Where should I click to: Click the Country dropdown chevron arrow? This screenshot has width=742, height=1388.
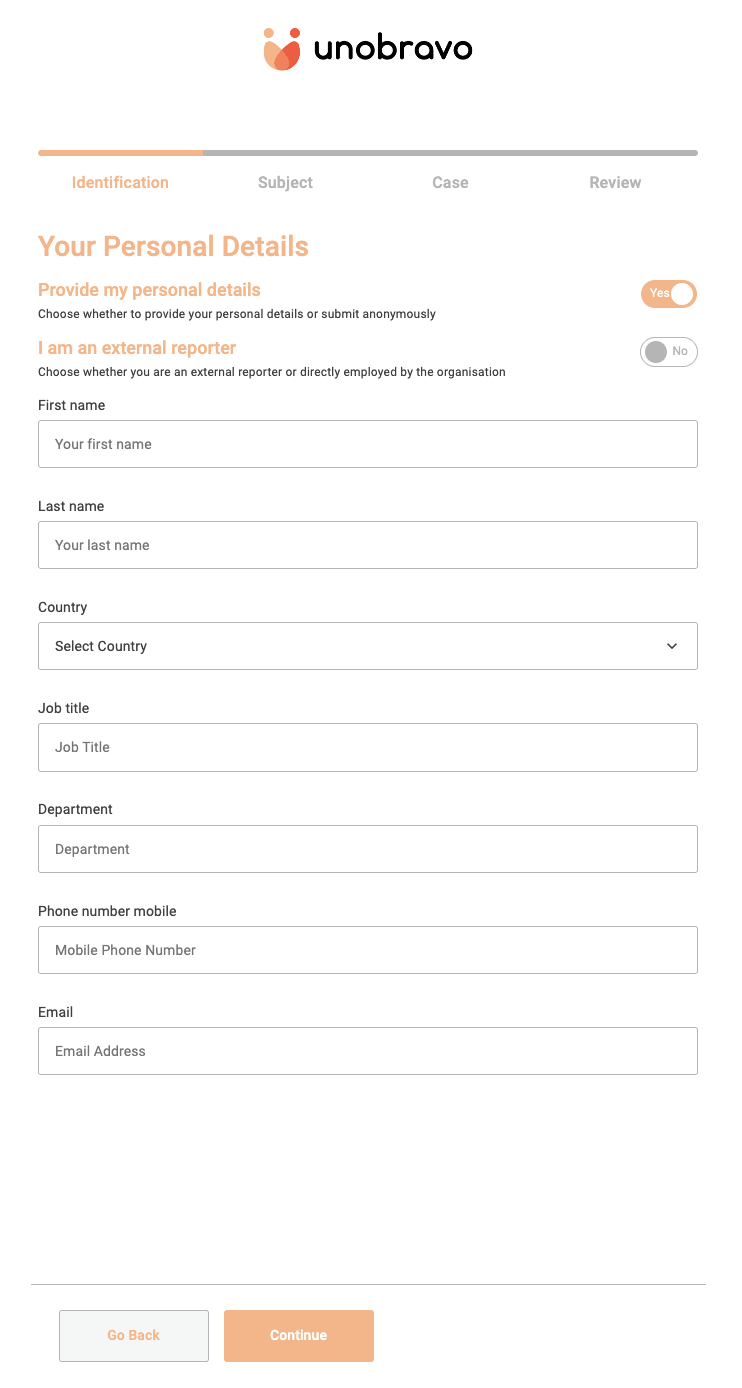pyautogui.click(x=672, y=646)
